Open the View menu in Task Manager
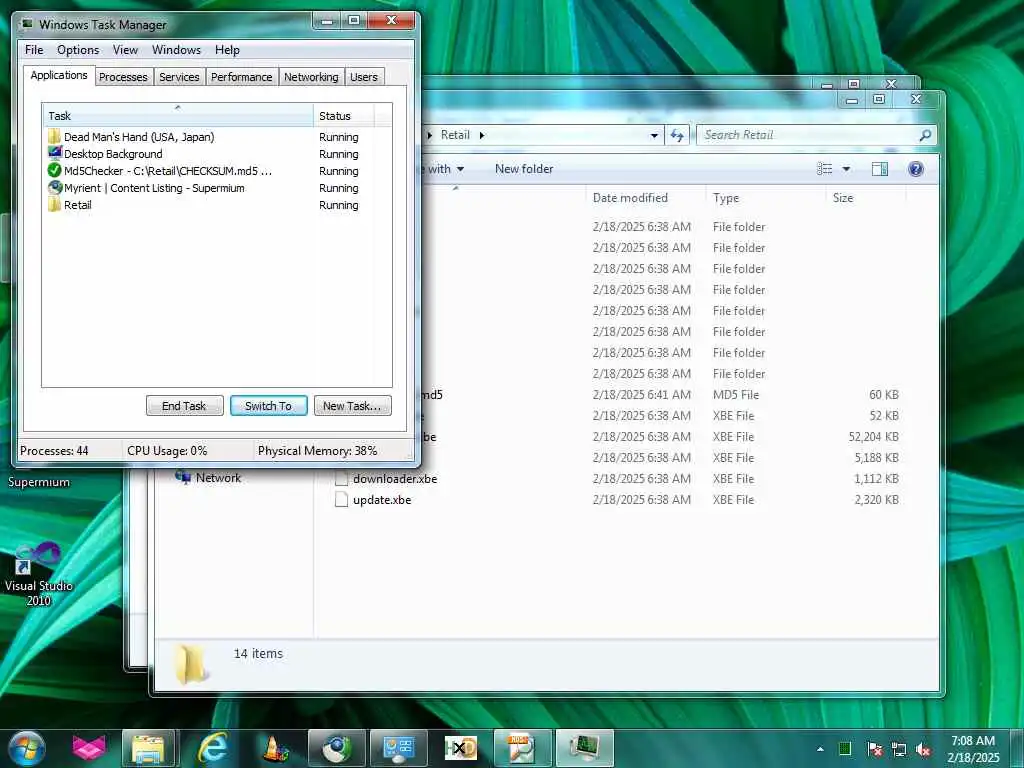The height and width of the screenshot is (768, 1024). point(125,50)
